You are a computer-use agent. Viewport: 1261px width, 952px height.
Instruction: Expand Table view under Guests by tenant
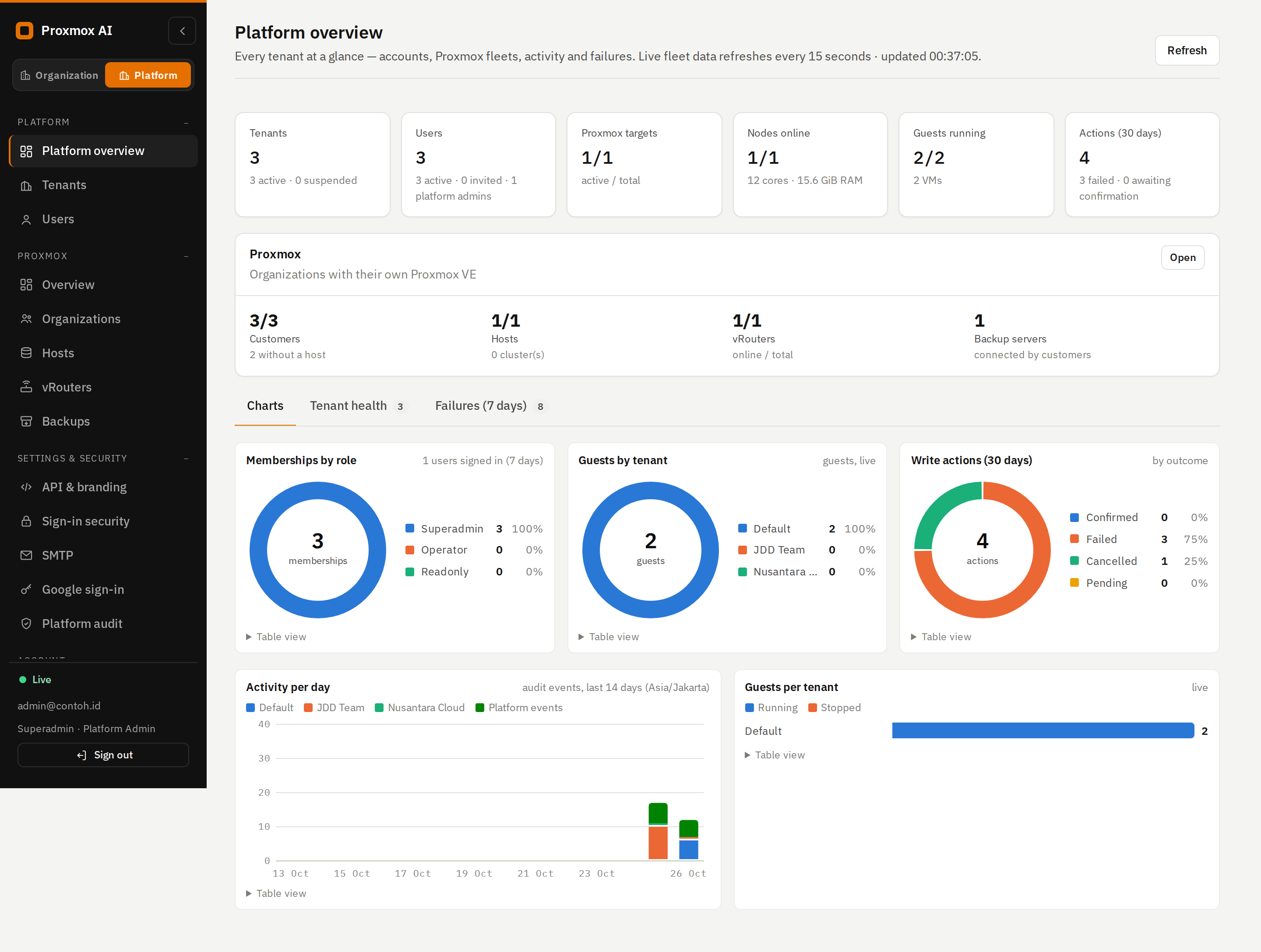[609, 637]
